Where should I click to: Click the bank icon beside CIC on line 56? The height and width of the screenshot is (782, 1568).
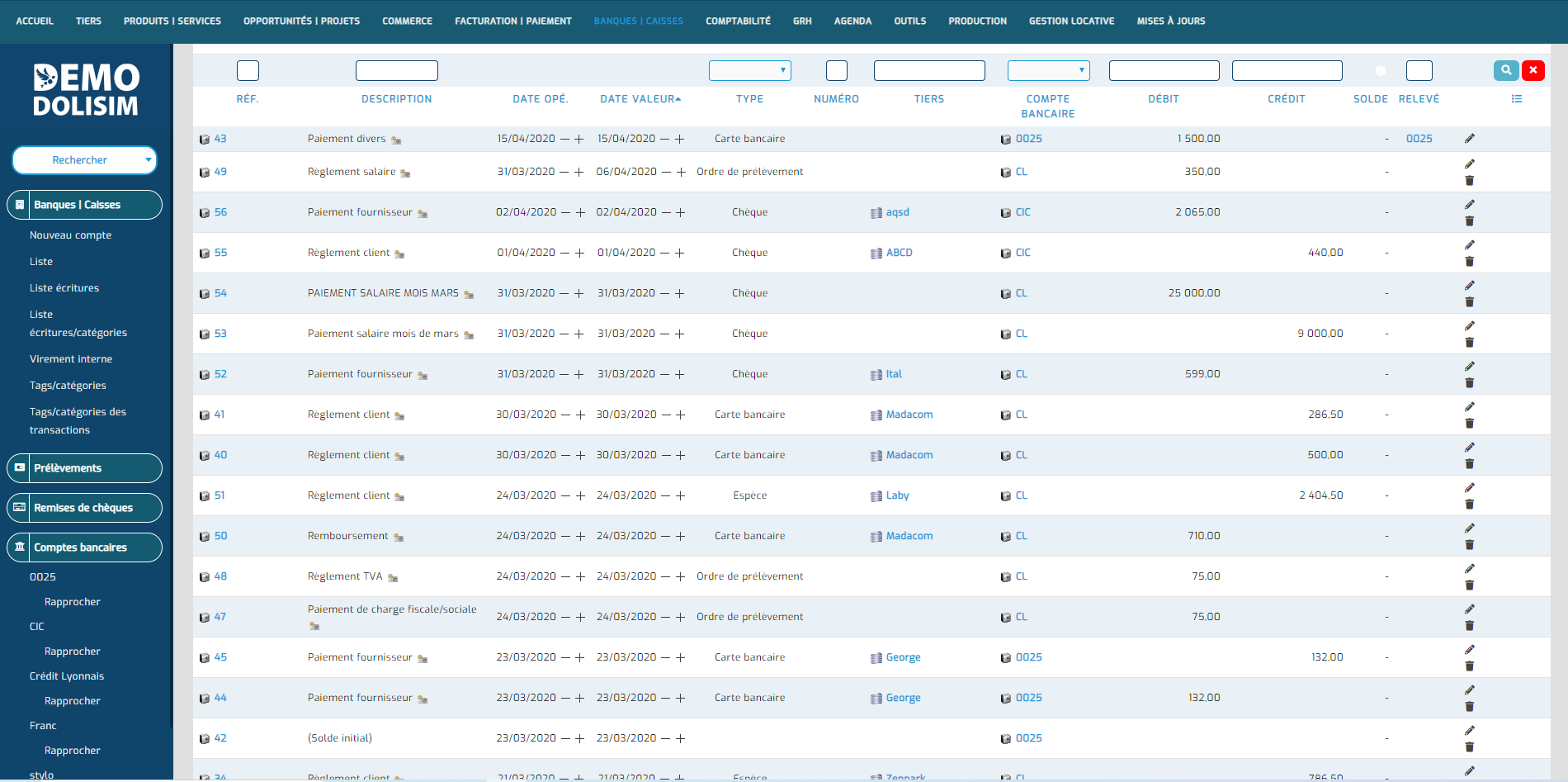click(1005, 212)
